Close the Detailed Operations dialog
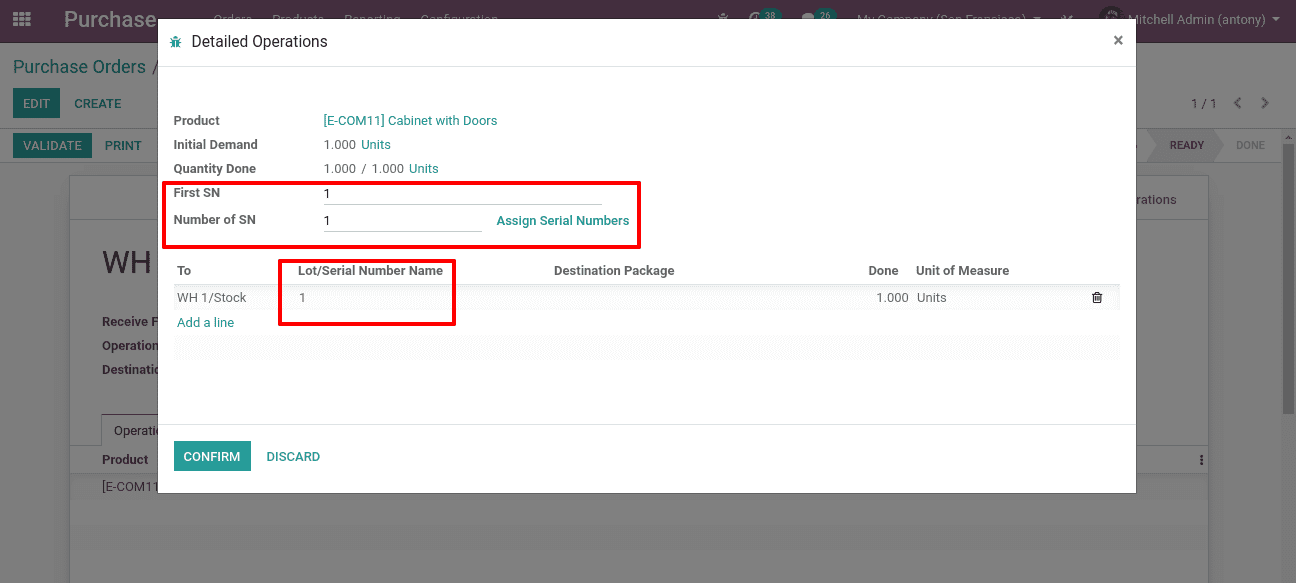 (1118, 40)
